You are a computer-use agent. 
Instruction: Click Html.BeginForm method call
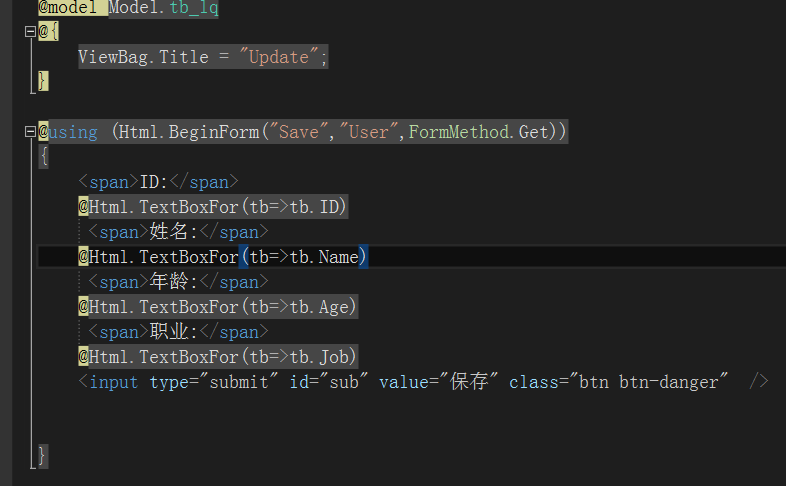189,132
